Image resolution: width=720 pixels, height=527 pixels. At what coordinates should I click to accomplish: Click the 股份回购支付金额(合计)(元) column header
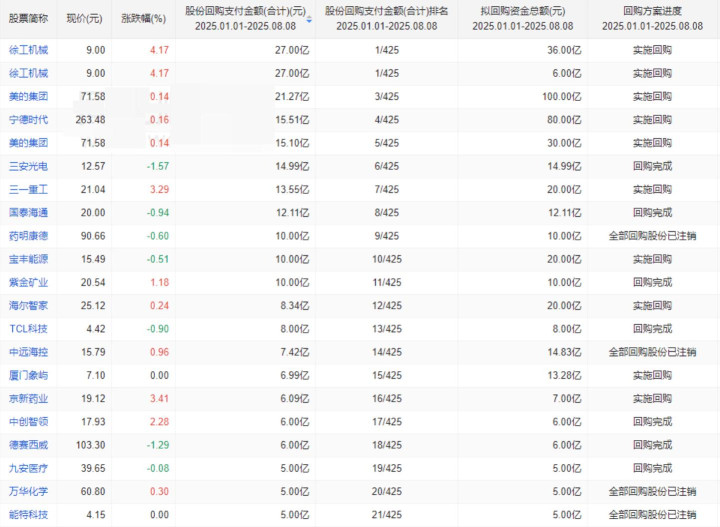click(x=246, y=18)
